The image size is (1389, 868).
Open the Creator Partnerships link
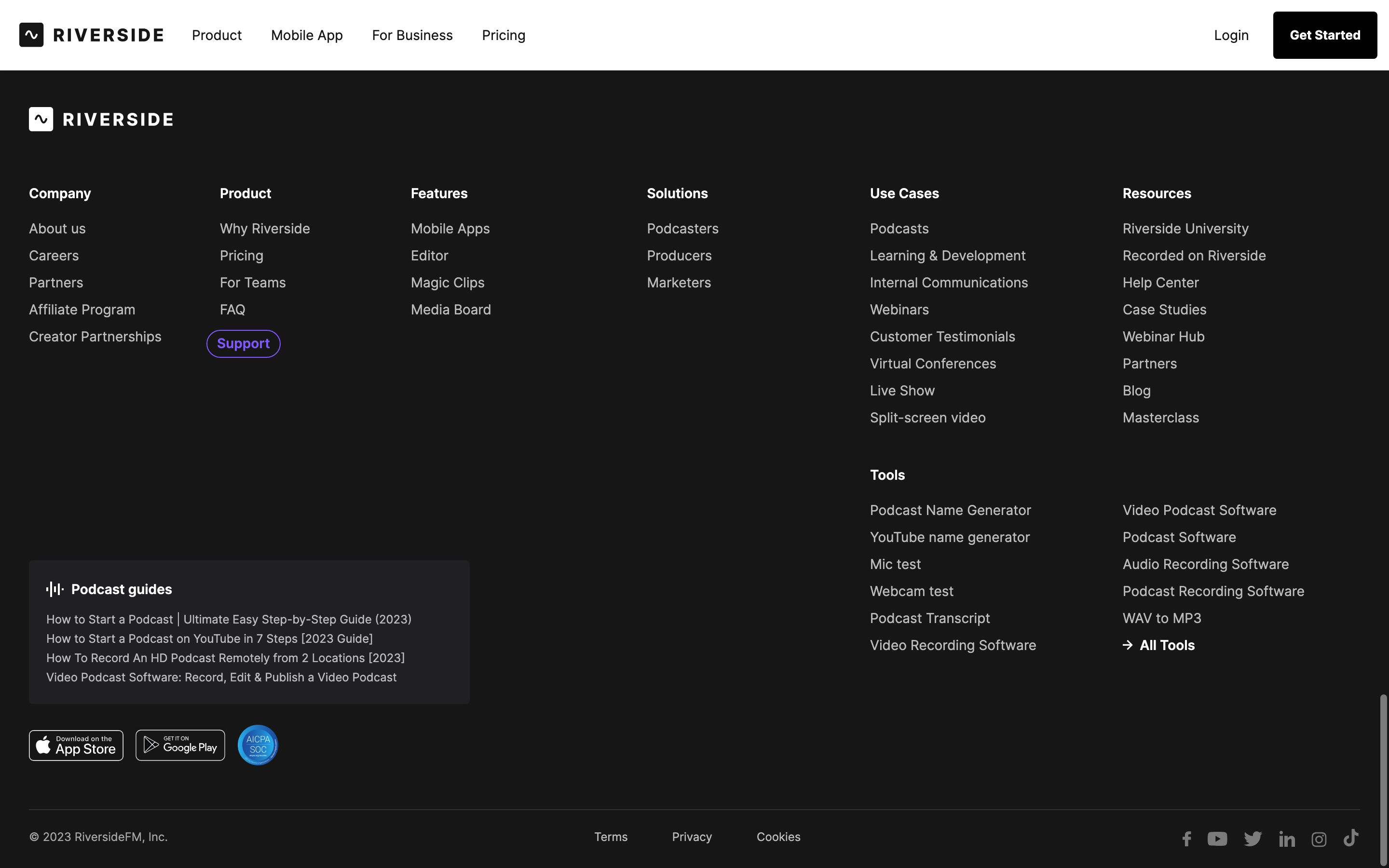click(x=95, y=337)
